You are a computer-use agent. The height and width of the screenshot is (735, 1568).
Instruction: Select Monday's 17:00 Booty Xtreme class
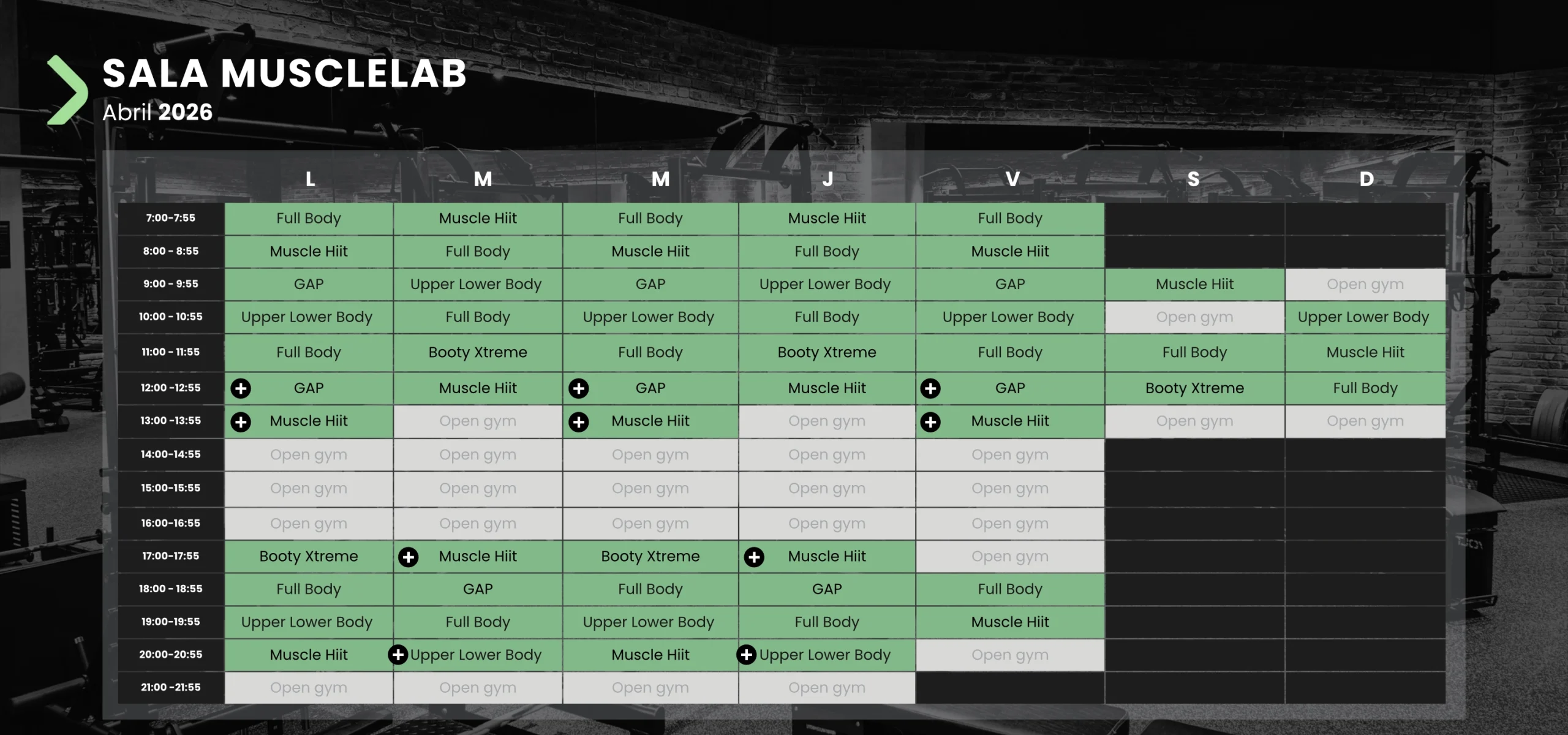(309, 556)
